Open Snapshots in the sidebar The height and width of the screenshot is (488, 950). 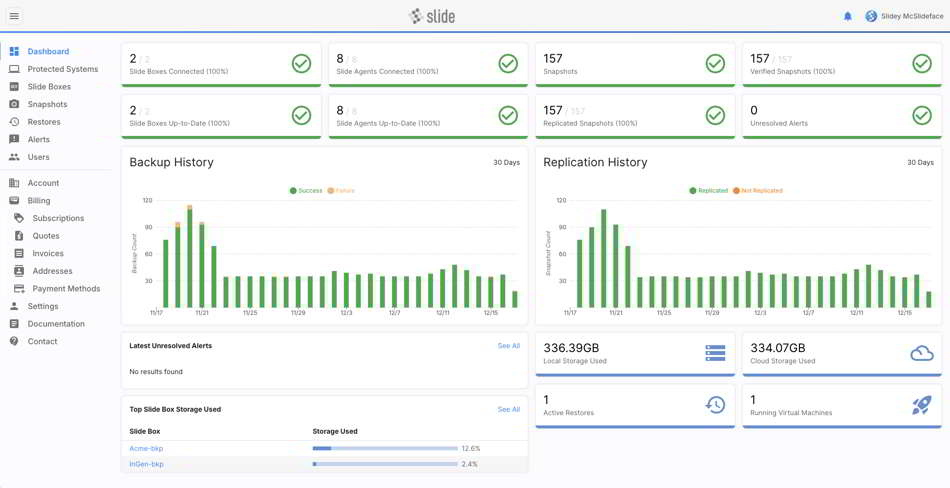pyautogui.click(x=47, y=104)
